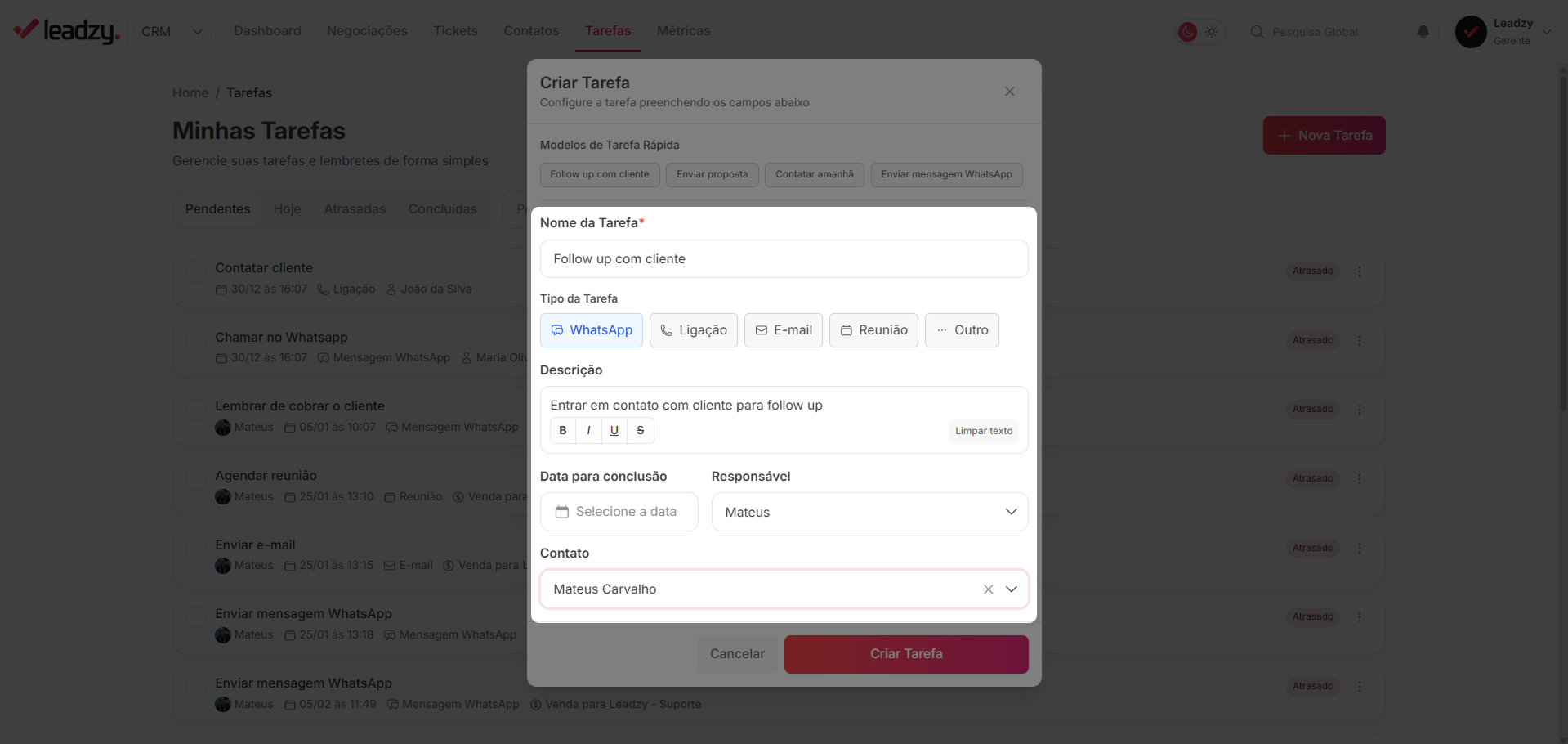Viewport: 1568px width, 744px height.
Task: Click the Contatar cliente task title
Action: (264, 268)
